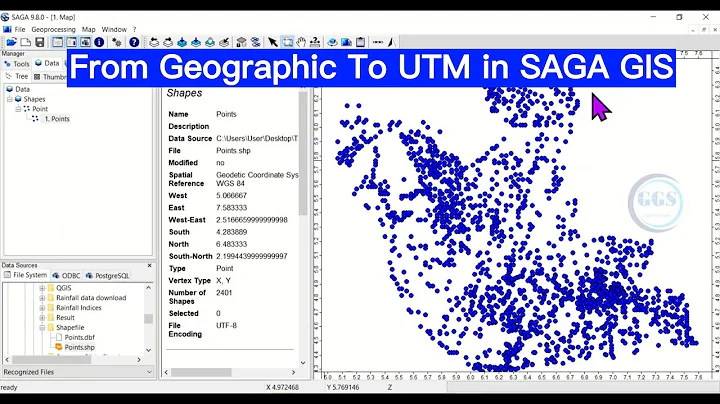Viewport: 720px width, 404px height.
Task: Open the ? help menu
Action: point(135,29)
